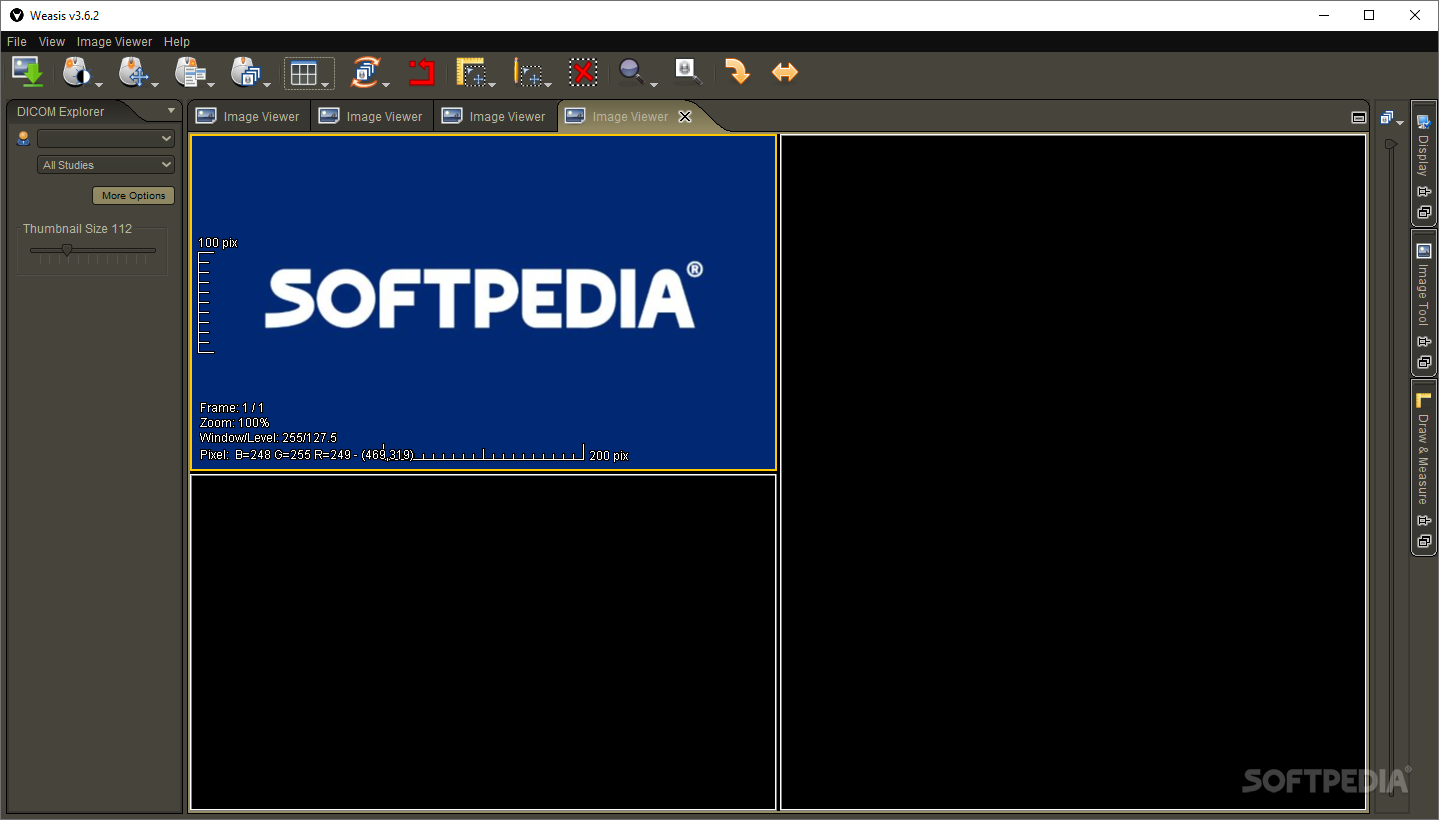This screenshot has height=820, width=1439.
Task: Expand the synchronize dropdown arrow
Action: (386, 84)
